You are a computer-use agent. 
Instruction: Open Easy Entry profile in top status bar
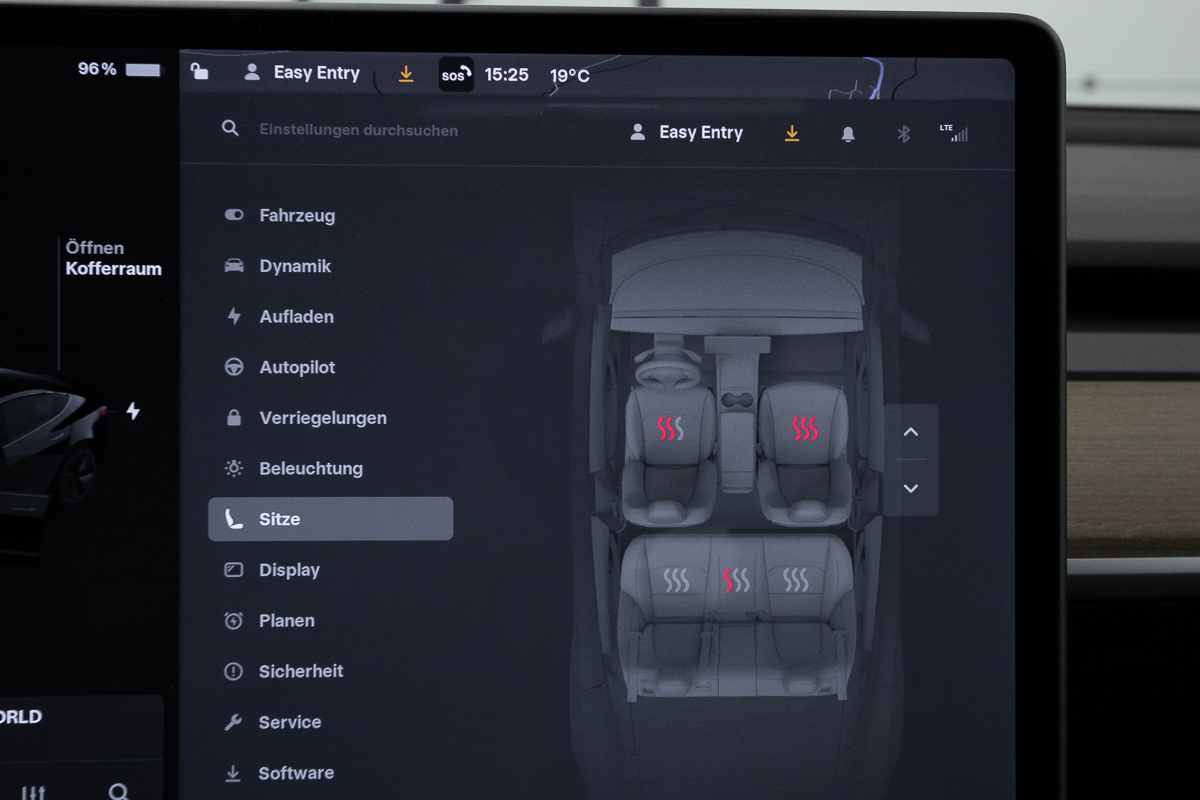[302, 72]
